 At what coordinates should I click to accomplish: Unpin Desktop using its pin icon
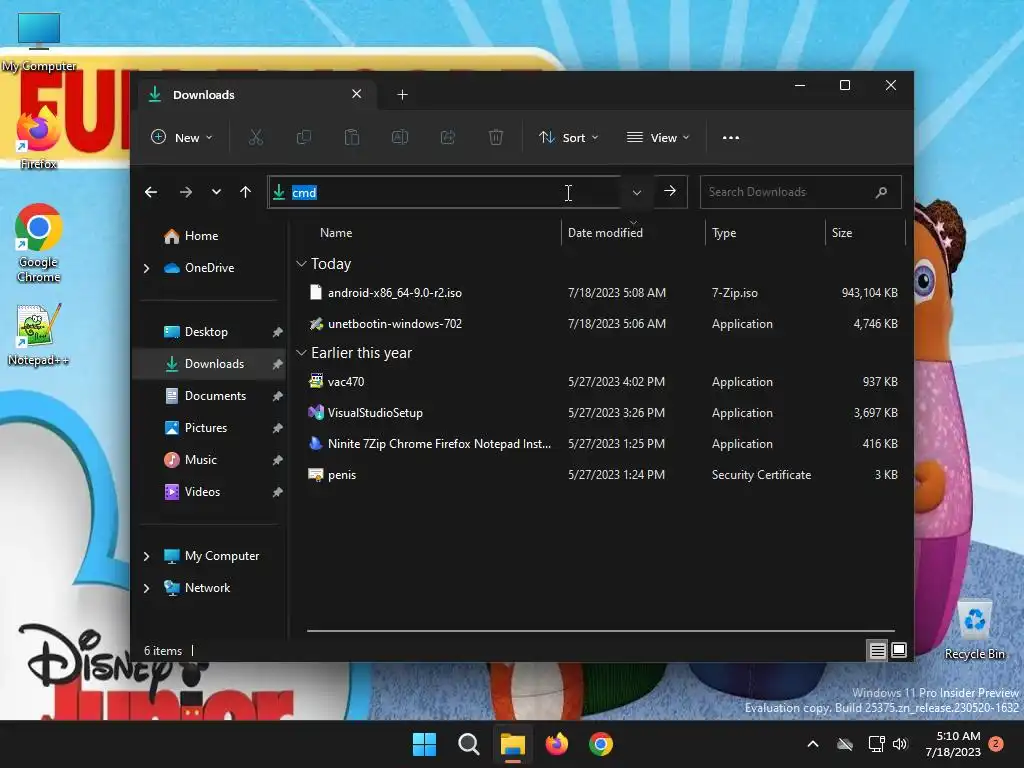pos(278,332)
